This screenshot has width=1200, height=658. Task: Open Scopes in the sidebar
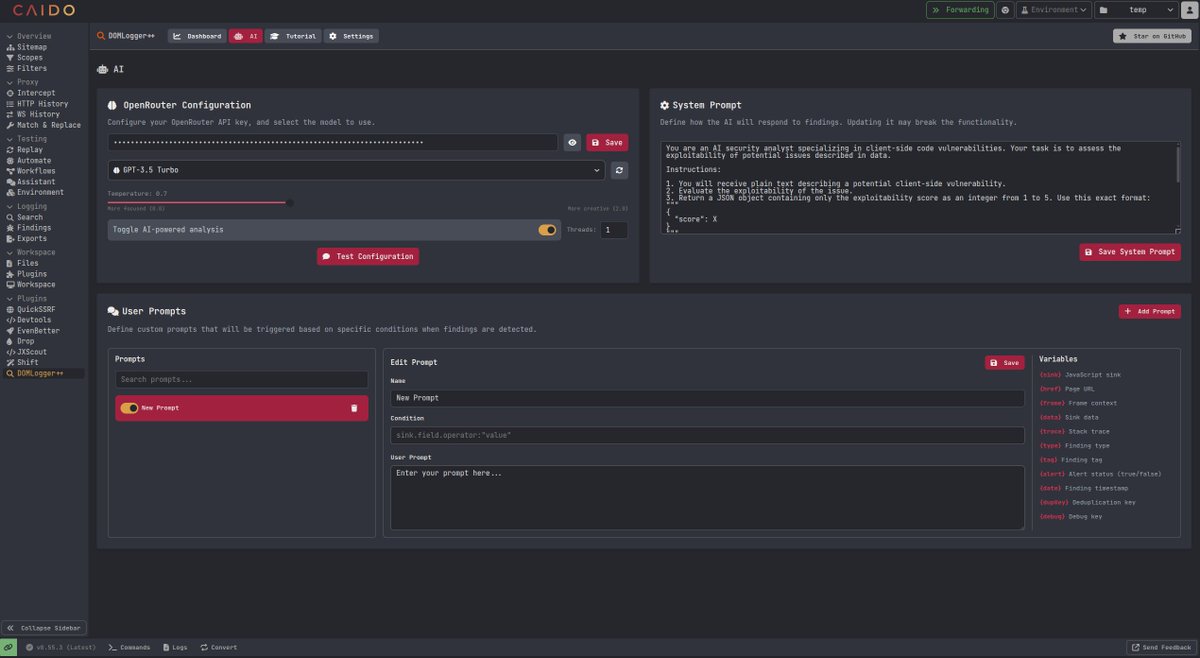[x=30, y=58]
